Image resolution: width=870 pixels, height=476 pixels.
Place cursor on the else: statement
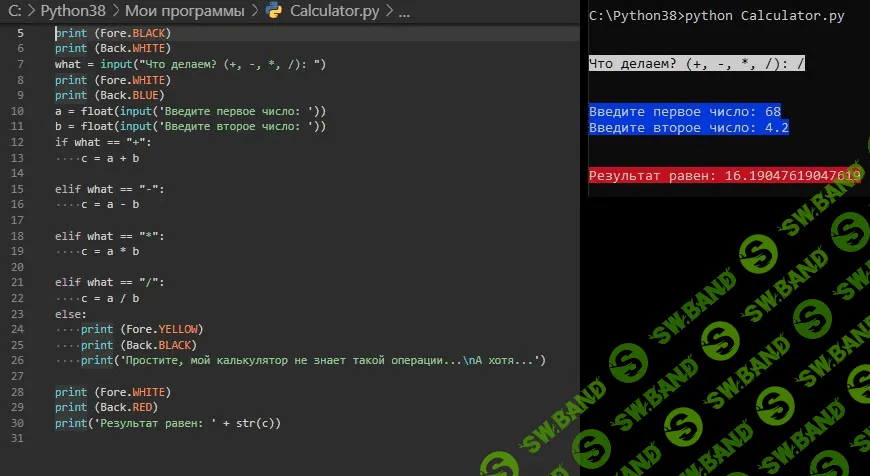click(x=71, y=314)
